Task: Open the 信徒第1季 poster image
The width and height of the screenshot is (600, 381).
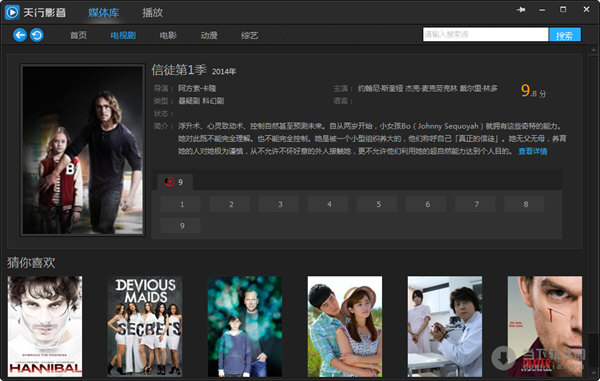Action: [x=83, y=150]
